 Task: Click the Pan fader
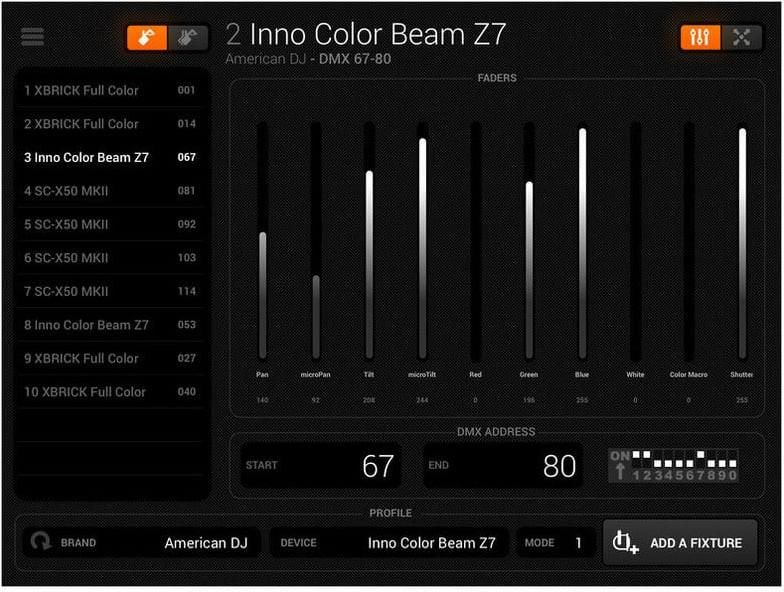(x=262, y=241)
